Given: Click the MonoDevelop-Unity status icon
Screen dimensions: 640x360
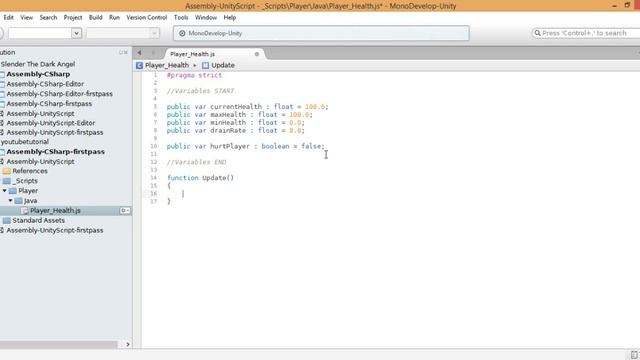Looking at the screenshot, I should [182, 33].
